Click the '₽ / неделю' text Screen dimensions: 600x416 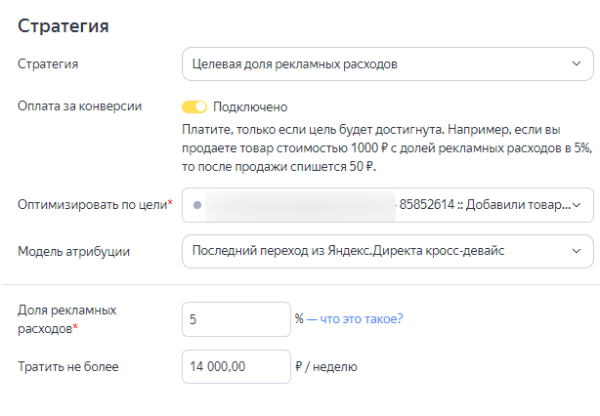tap(326, 367)
